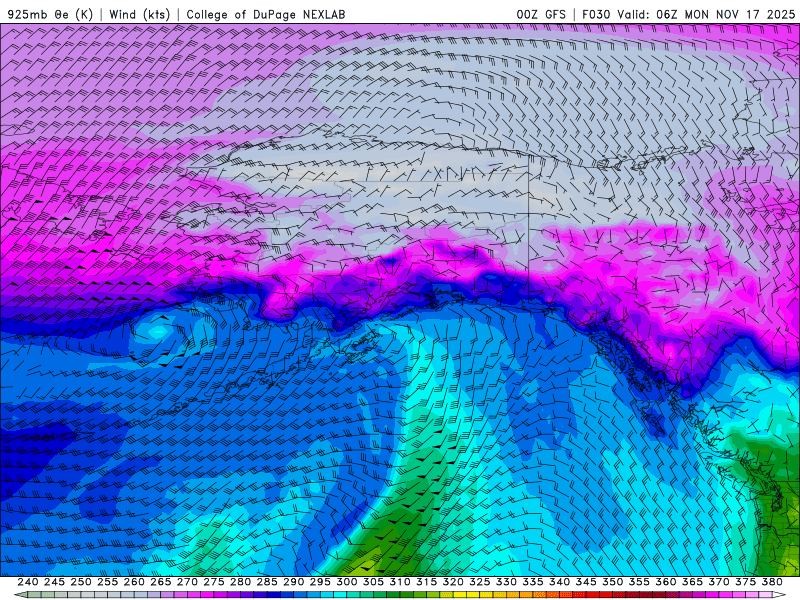800x600 pixels.
Task: Click the 380 value on the color scale
Action: (772, 582)
